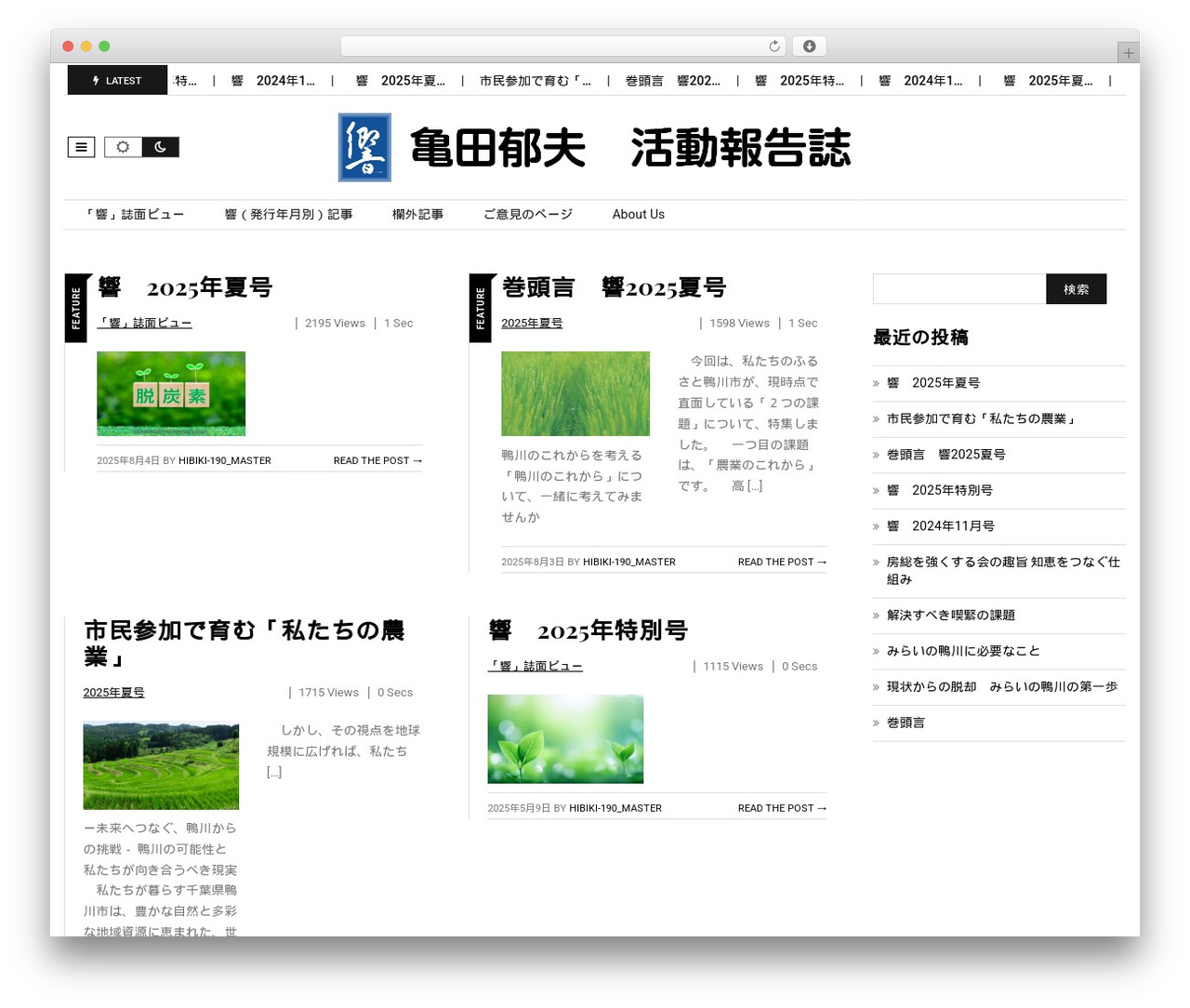Screen dimensions: 1190x1008
Task: Click READ THE POST for 2025年8月3日 post
Action: [x=782, y=562]
